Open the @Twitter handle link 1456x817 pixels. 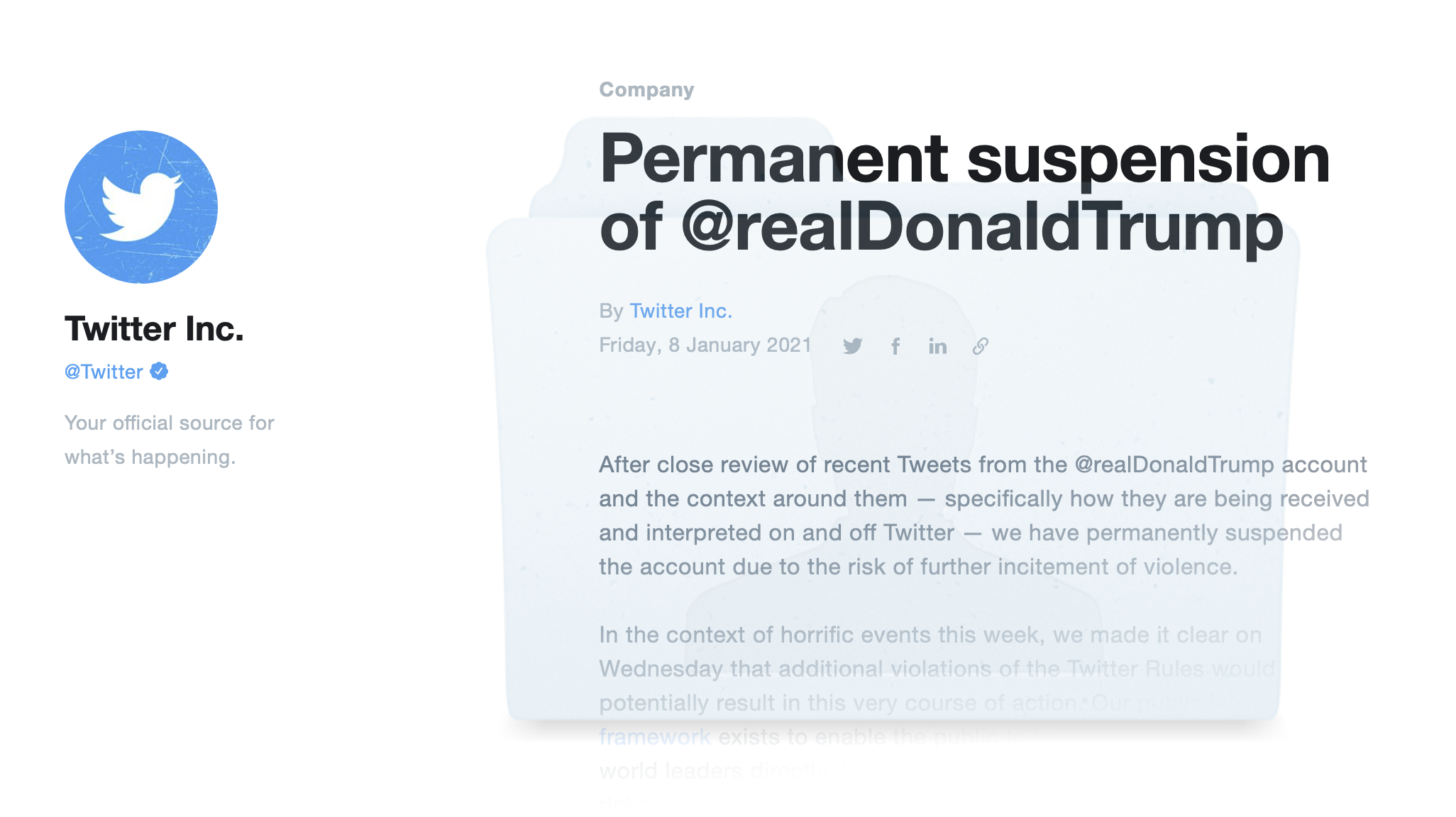coord(104,372)
